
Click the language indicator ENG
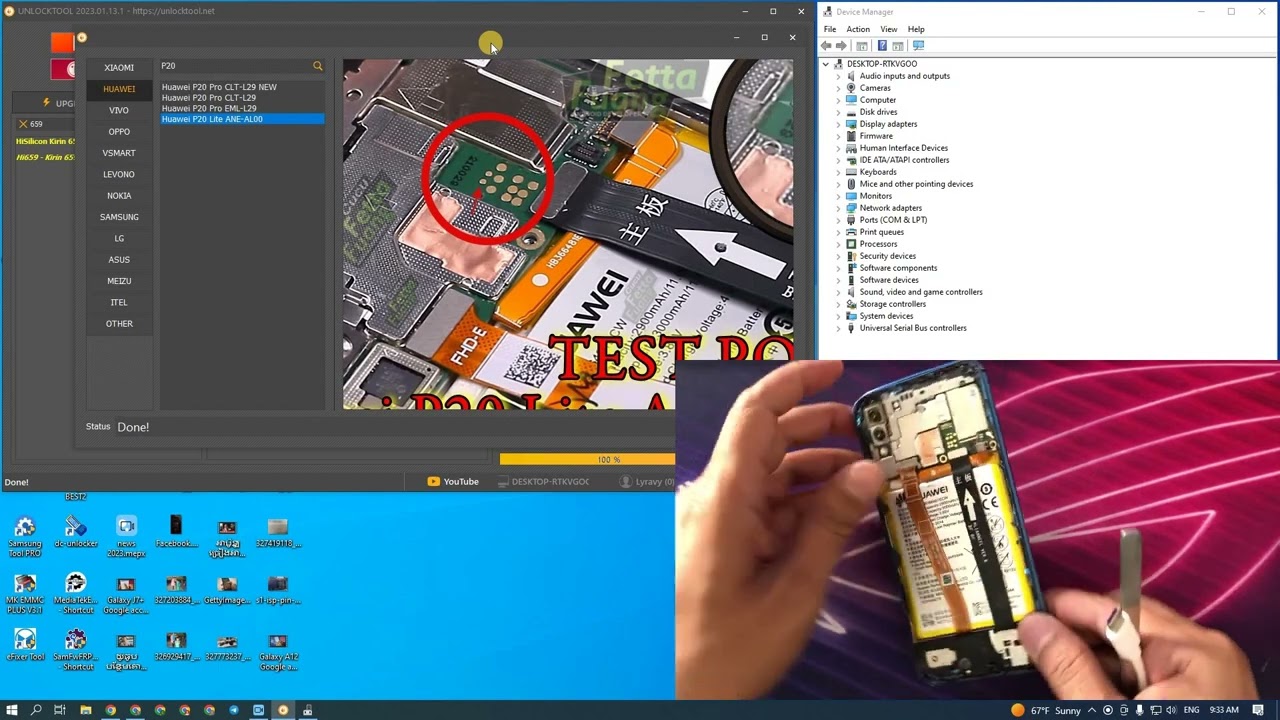point(1191,710)
